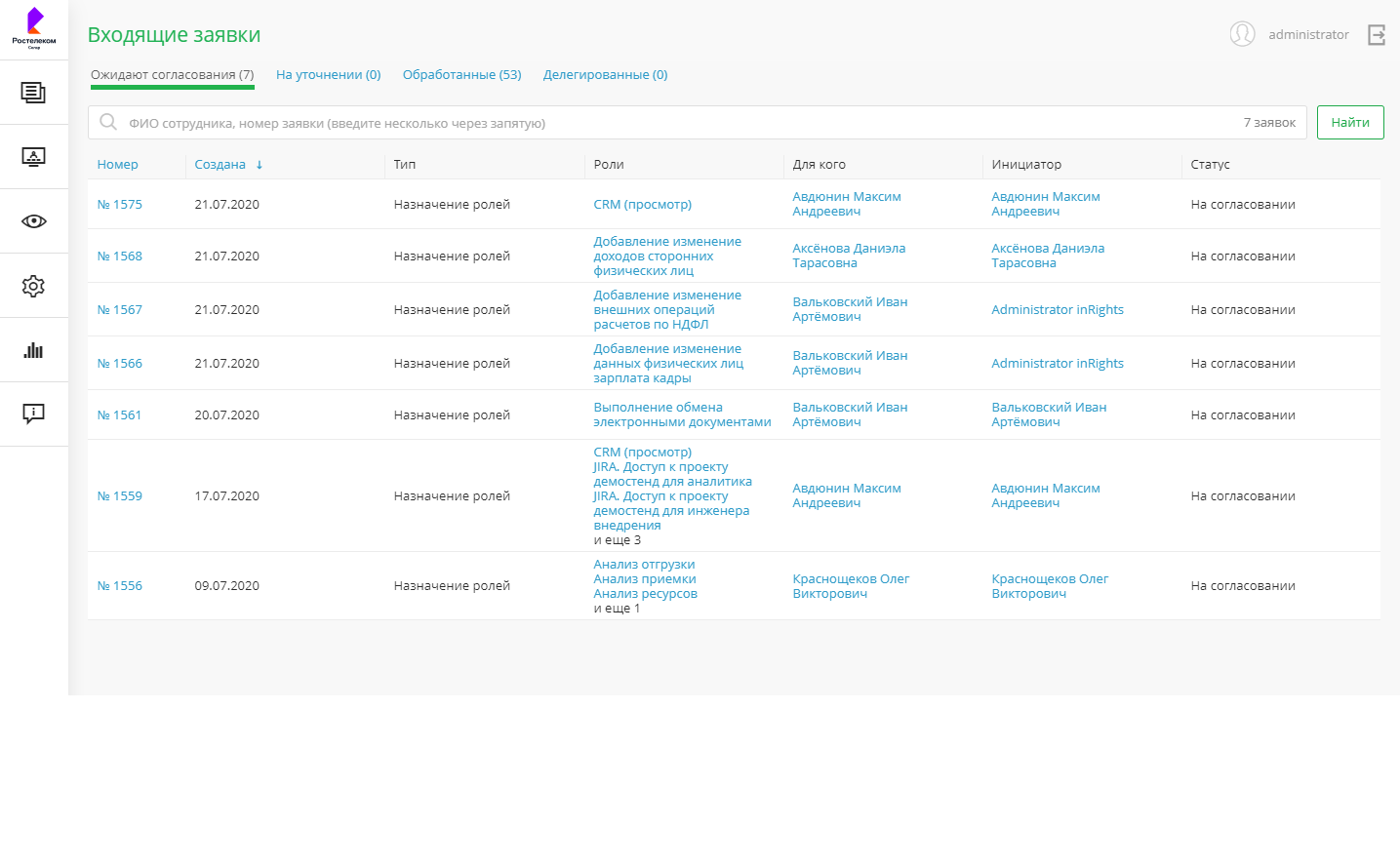Open the settings gear sidebar icon

point(33,286)
